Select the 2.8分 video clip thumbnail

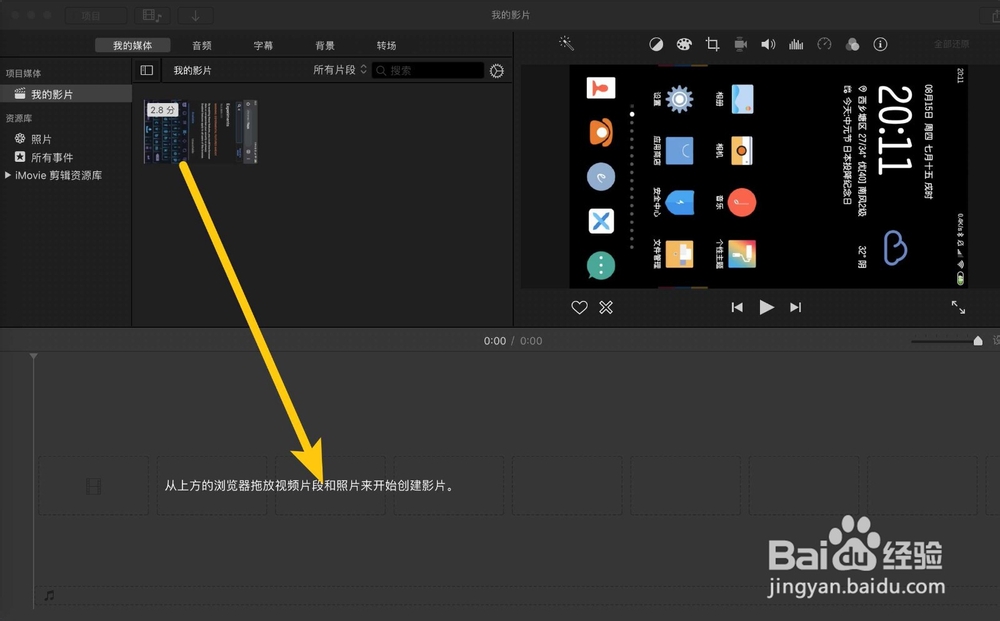pyautogui.click(x=200, y=130)
